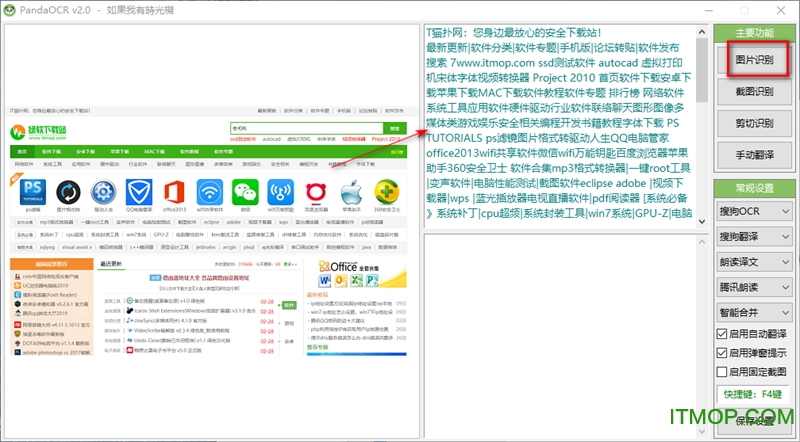This screenshot has width=800, height=442.
Task: Click the loaded webpage image preview
Action: (x=209, y=231)
